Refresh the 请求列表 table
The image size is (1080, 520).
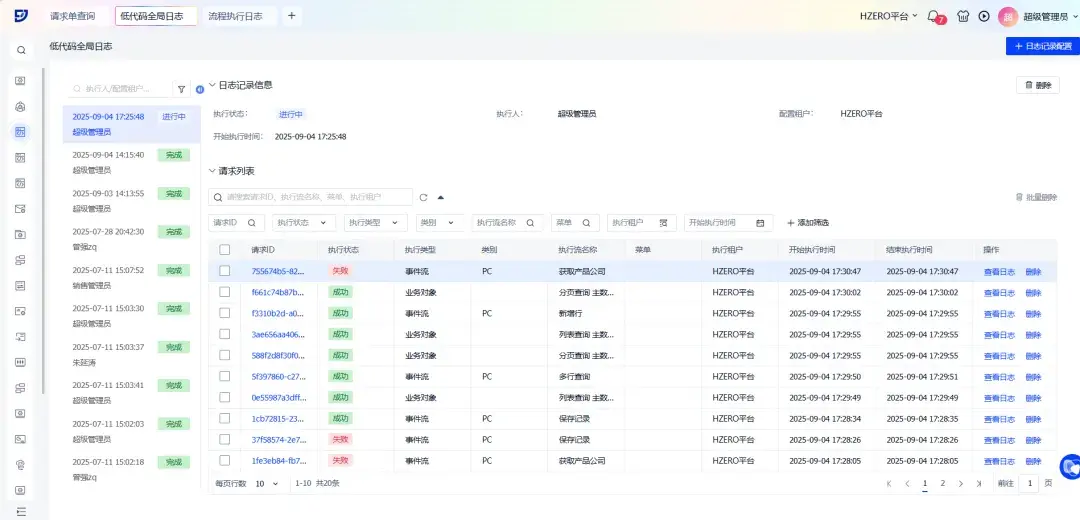tap(423, 197)
